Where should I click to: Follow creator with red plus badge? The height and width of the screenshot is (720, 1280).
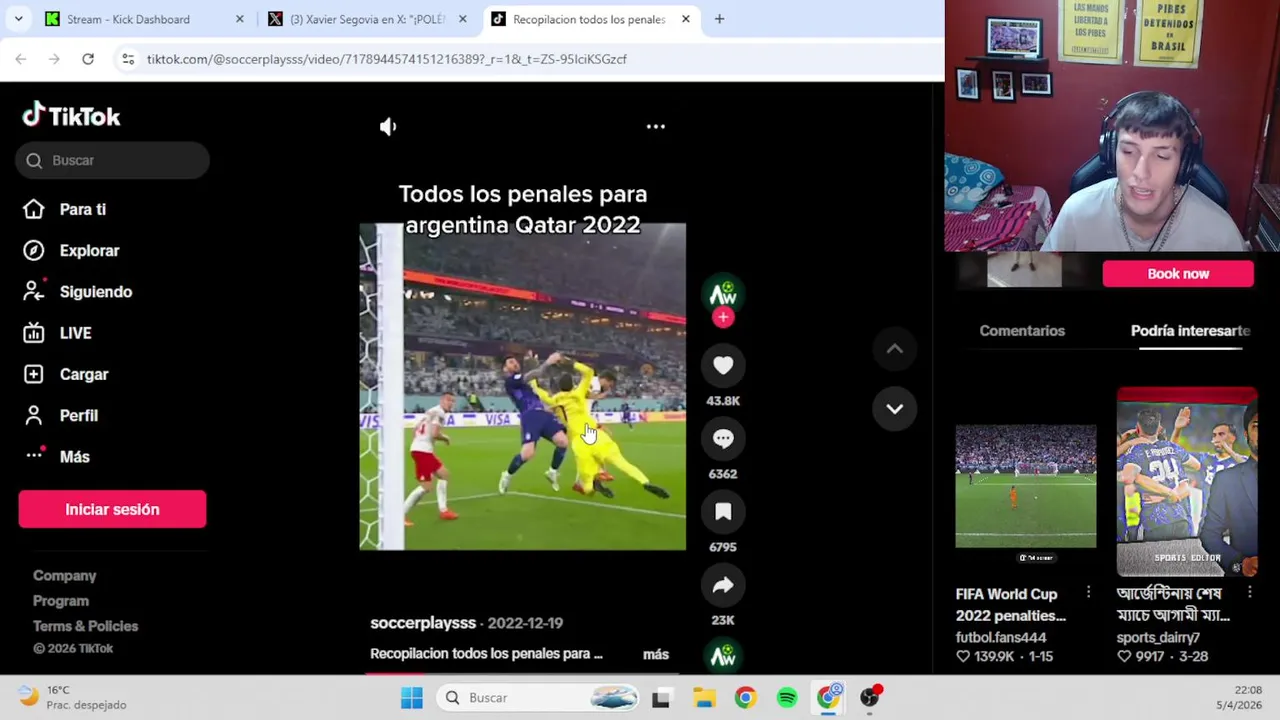click(723, 318)
